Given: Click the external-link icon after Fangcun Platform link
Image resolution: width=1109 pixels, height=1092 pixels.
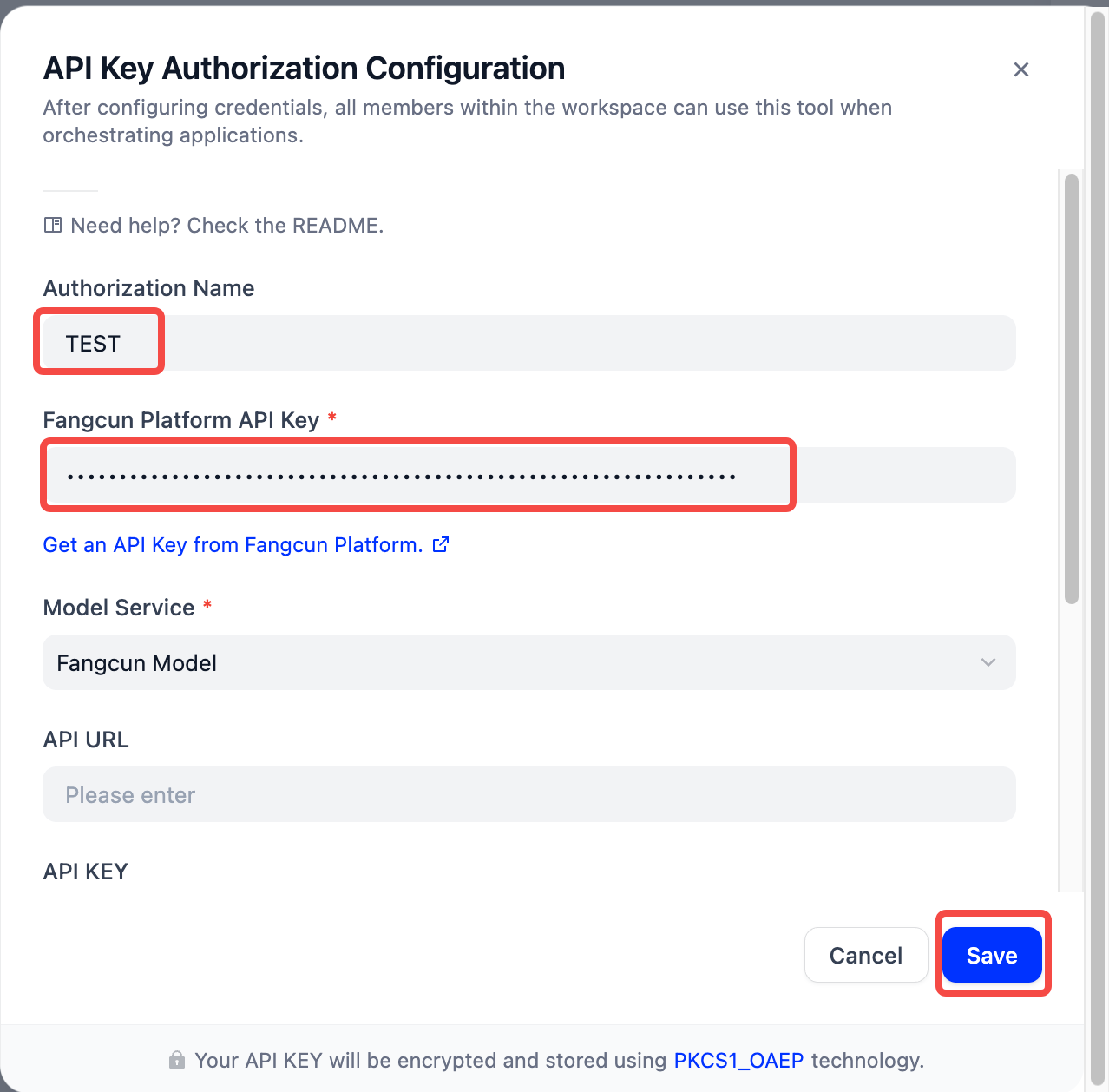Looking at the screenshot, I should point(441,544).
